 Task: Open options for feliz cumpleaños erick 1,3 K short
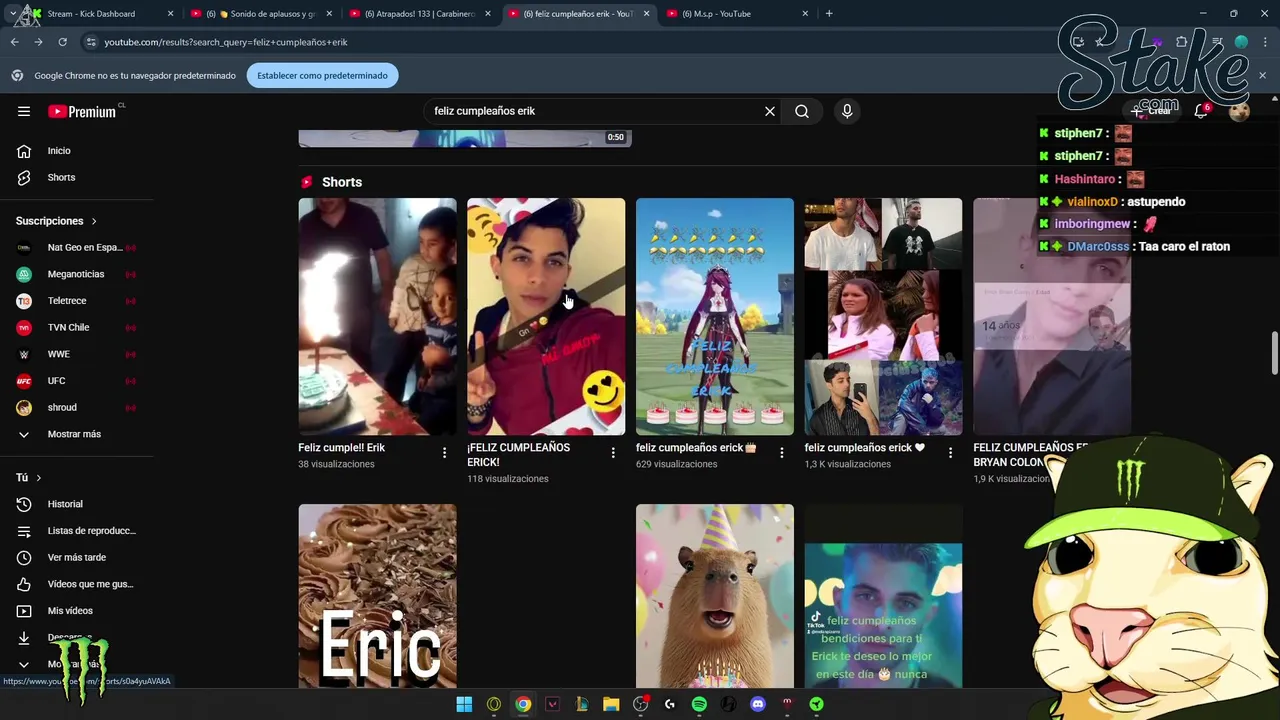click(950, 453)
